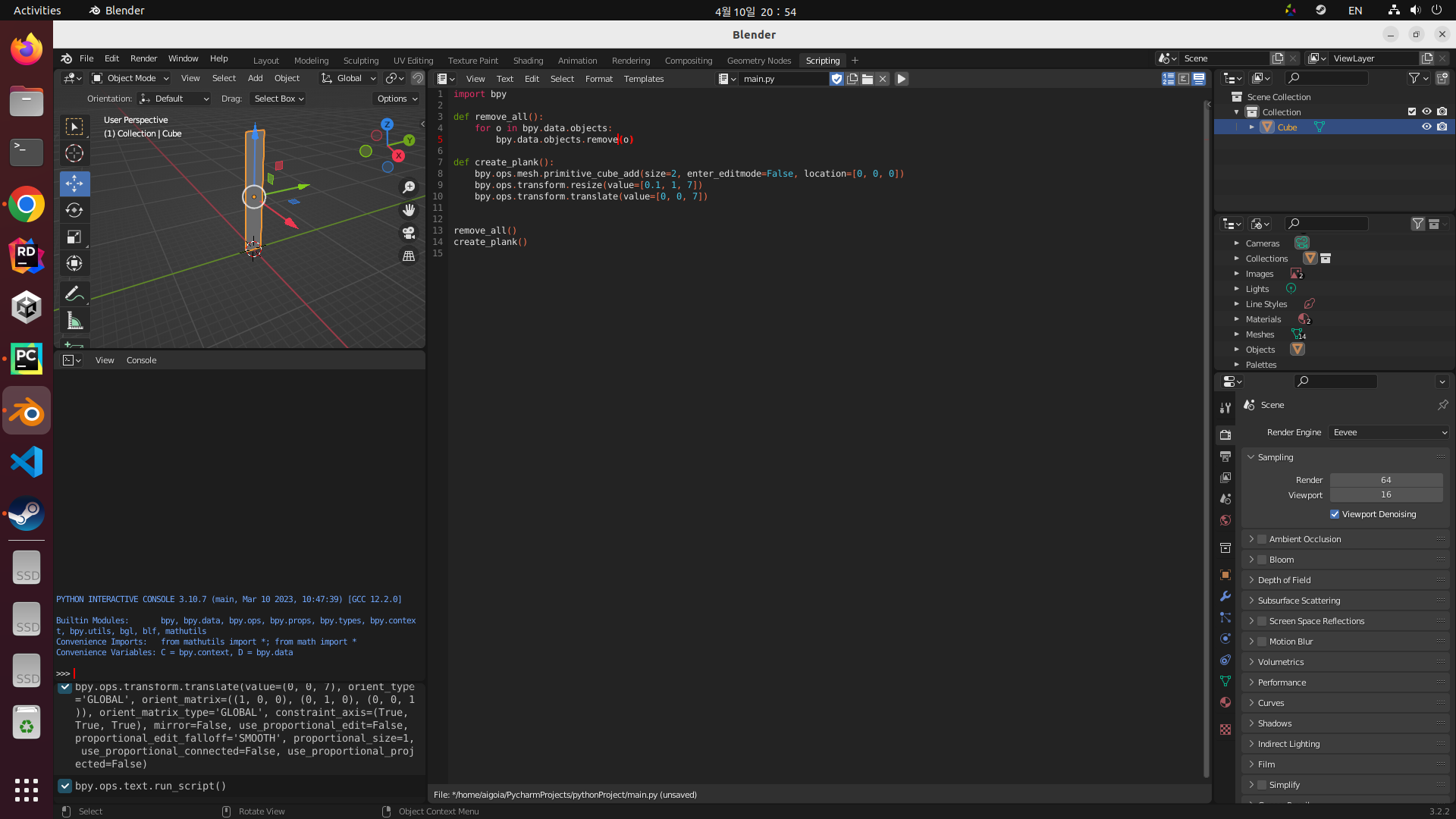Image resolution: width=1456 pixels, height=819 pixels.
Task: Expand the Cube item in outliner
Action: point(1251,127)
